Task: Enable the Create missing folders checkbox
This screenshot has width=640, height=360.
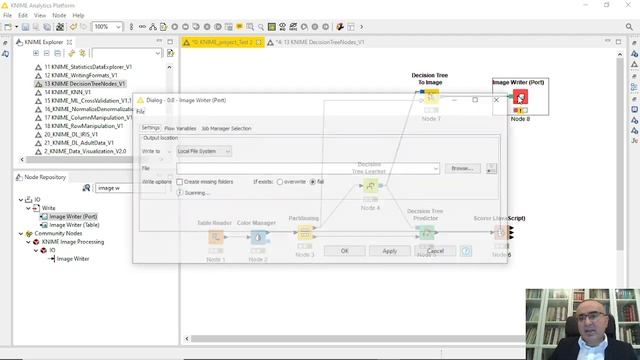Action: pos(180,182)
